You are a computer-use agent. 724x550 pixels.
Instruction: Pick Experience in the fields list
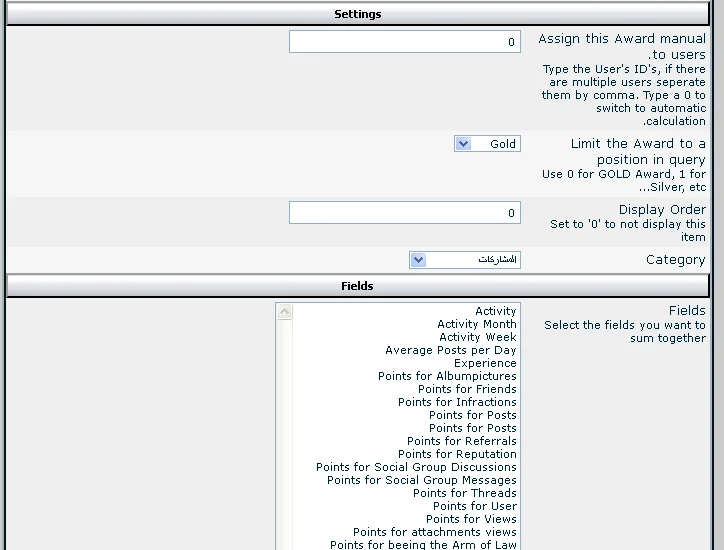pyautogui.click(x=485, y=363)
